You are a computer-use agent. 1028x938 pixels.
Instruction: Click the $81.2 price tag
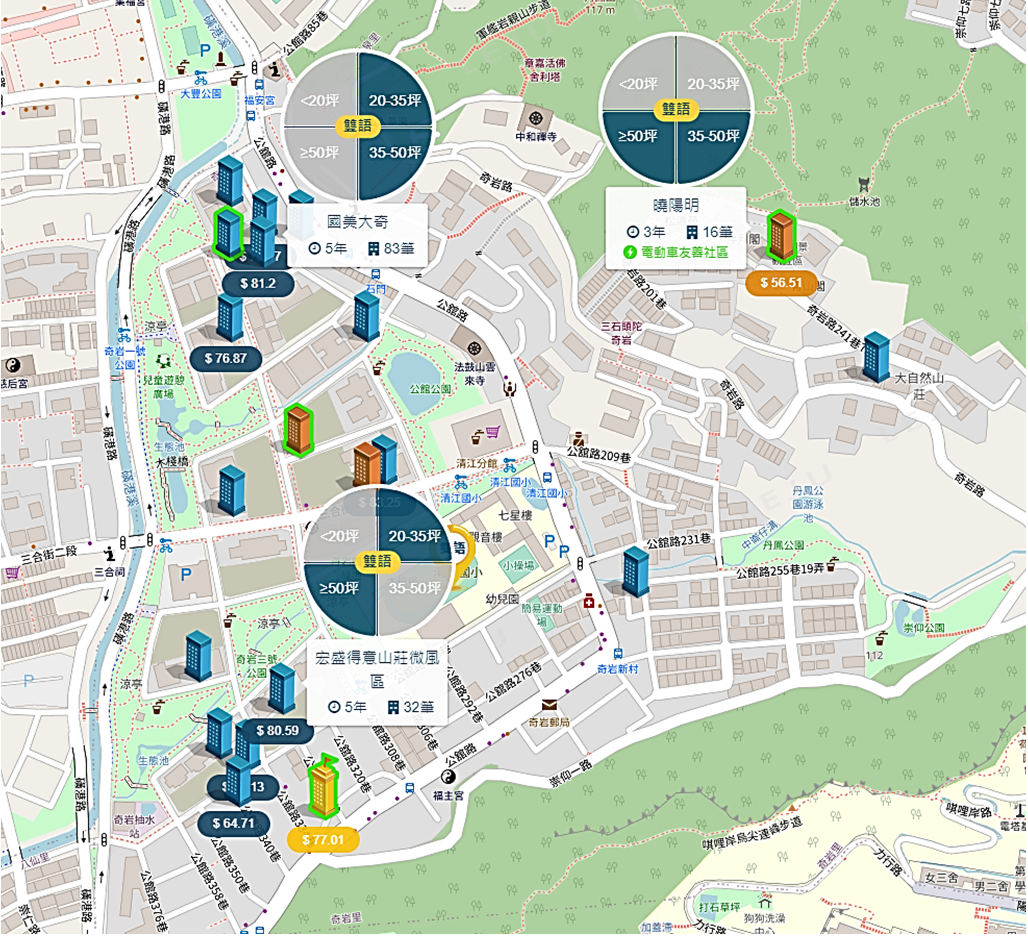tap(258, 284)
